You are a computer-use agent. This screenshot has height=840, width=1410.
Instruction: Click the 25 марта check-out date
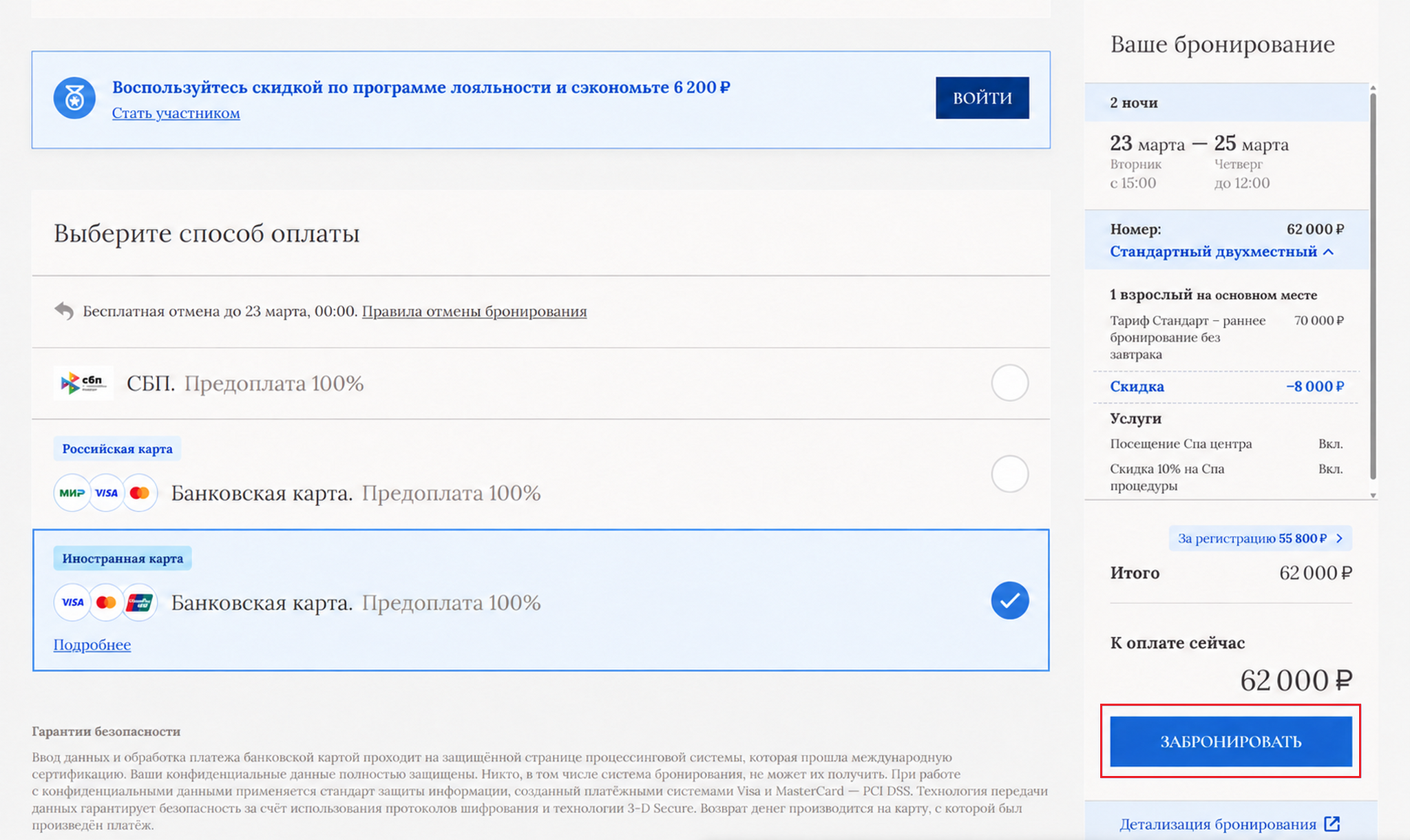point(1251,144)
